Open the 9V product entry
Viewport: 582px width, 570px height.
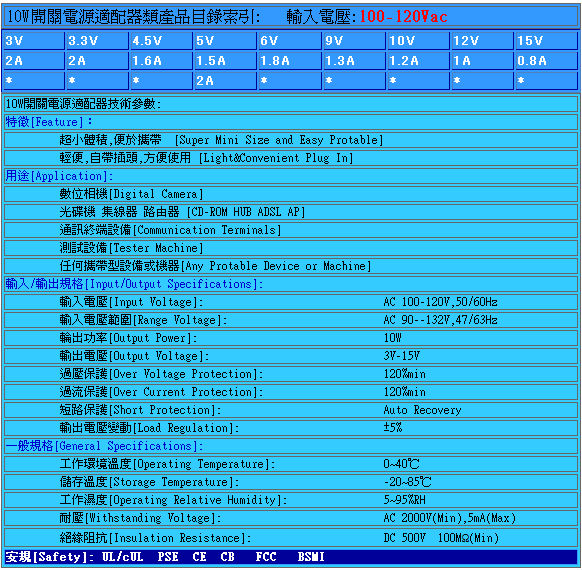(354, 41)
